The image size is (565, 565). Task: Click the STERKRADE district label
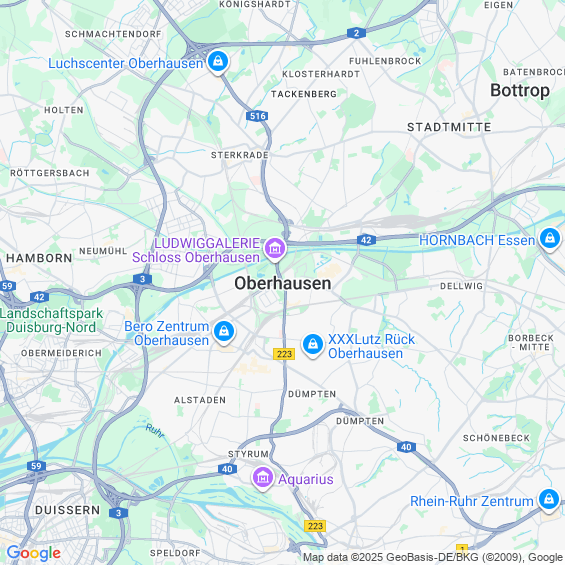click(x=240, y=155)
